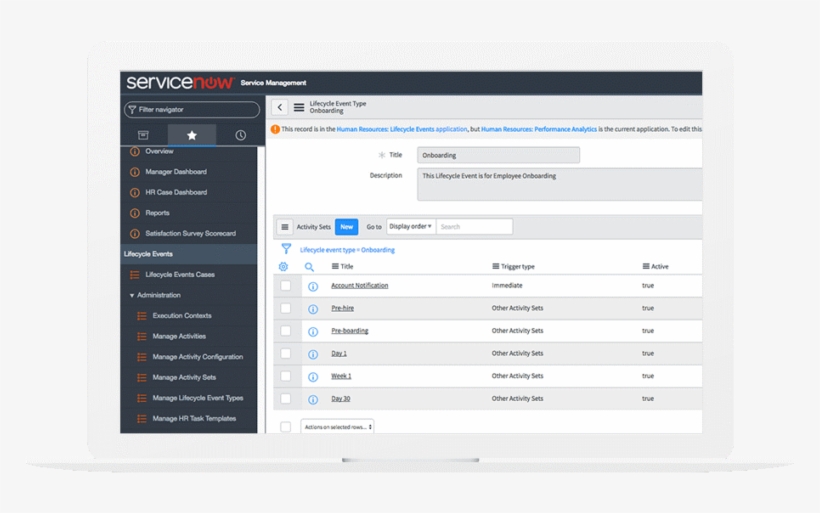Check the Pre-hire row checkbox
This screenshot has width=820, height=513.
[286, 308]
